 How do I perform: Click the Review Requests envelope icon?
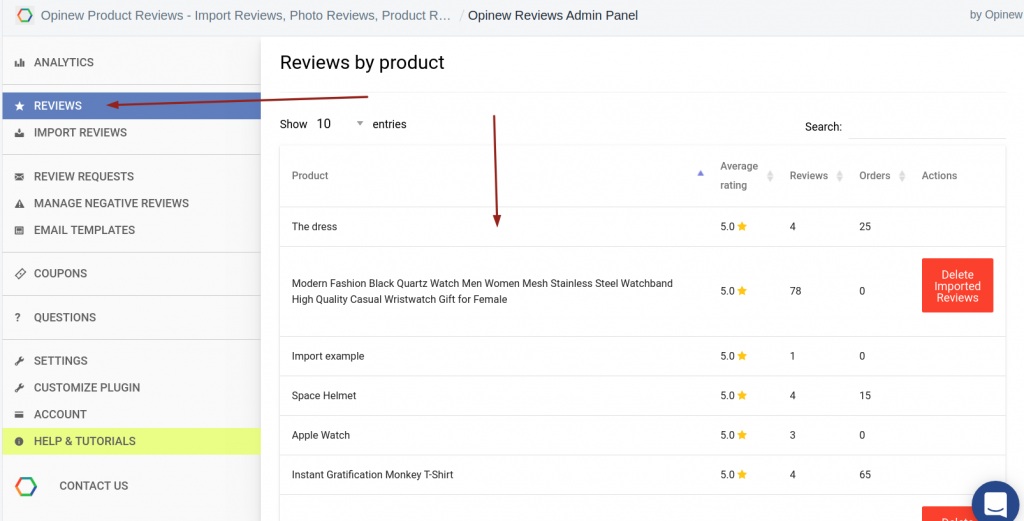20,176
